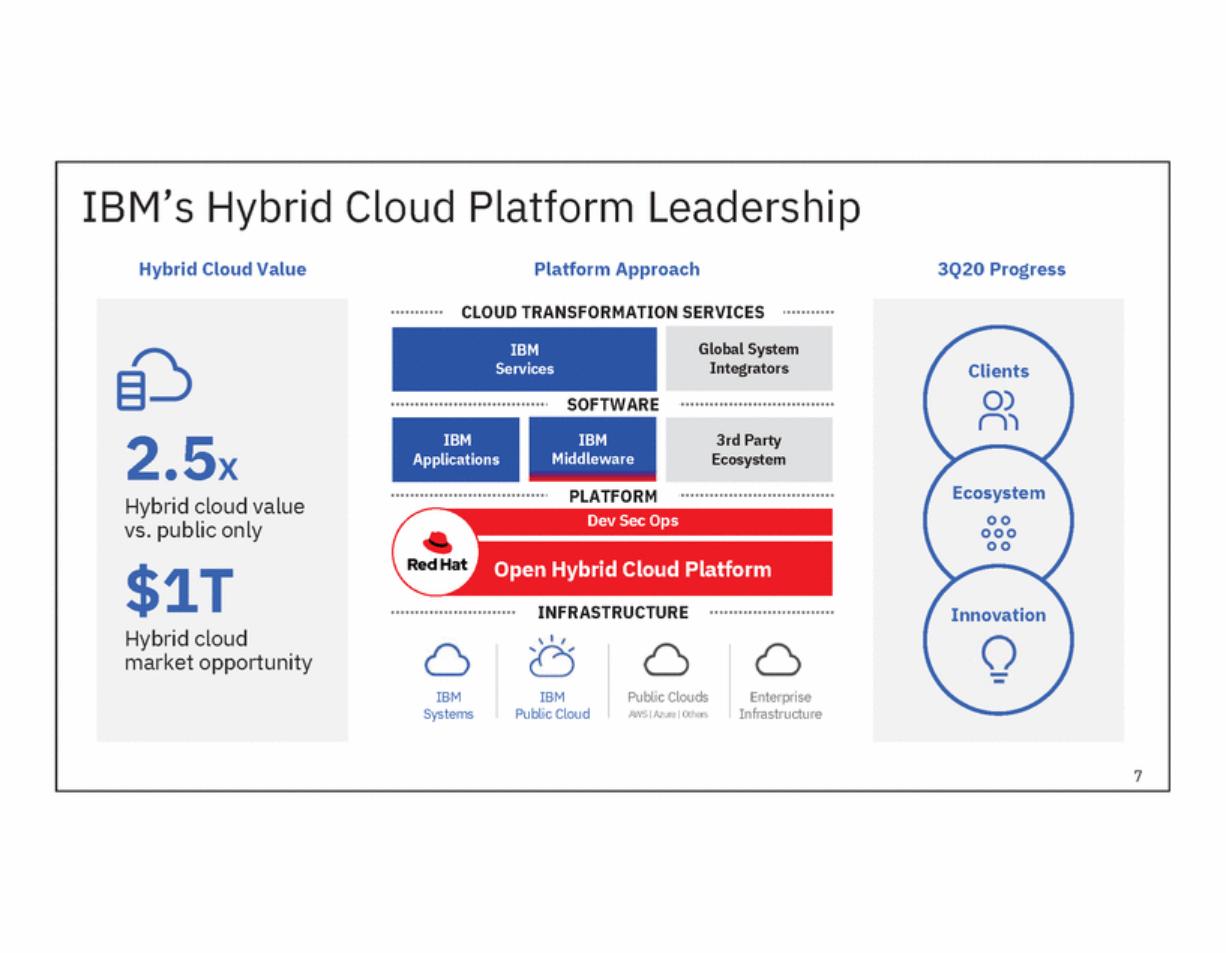Click the slide page number 7

pyautogui.click(x=1138, y=776)
